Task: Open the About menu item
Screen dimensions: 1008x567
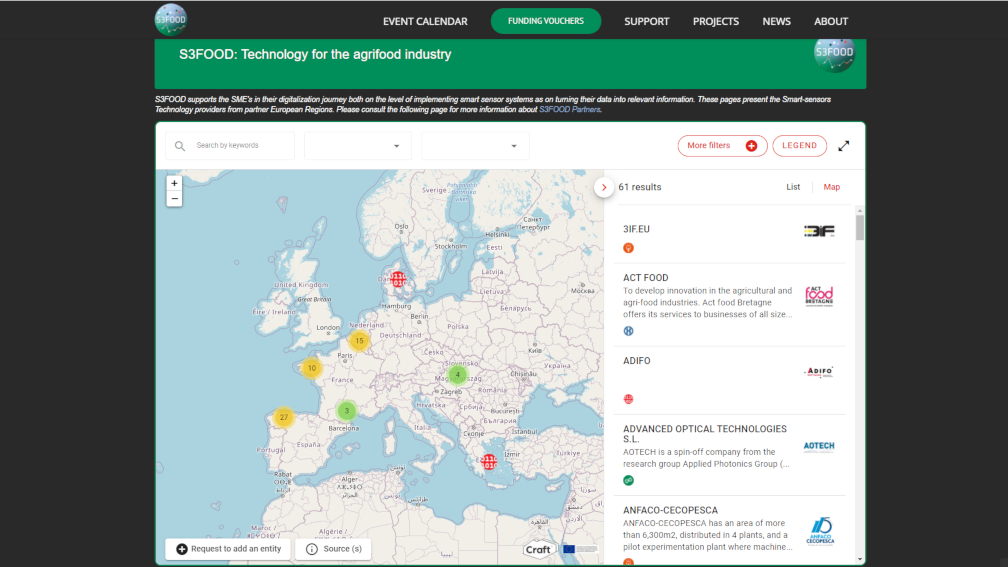Action: pyautogui.click(x=831, y=21)
